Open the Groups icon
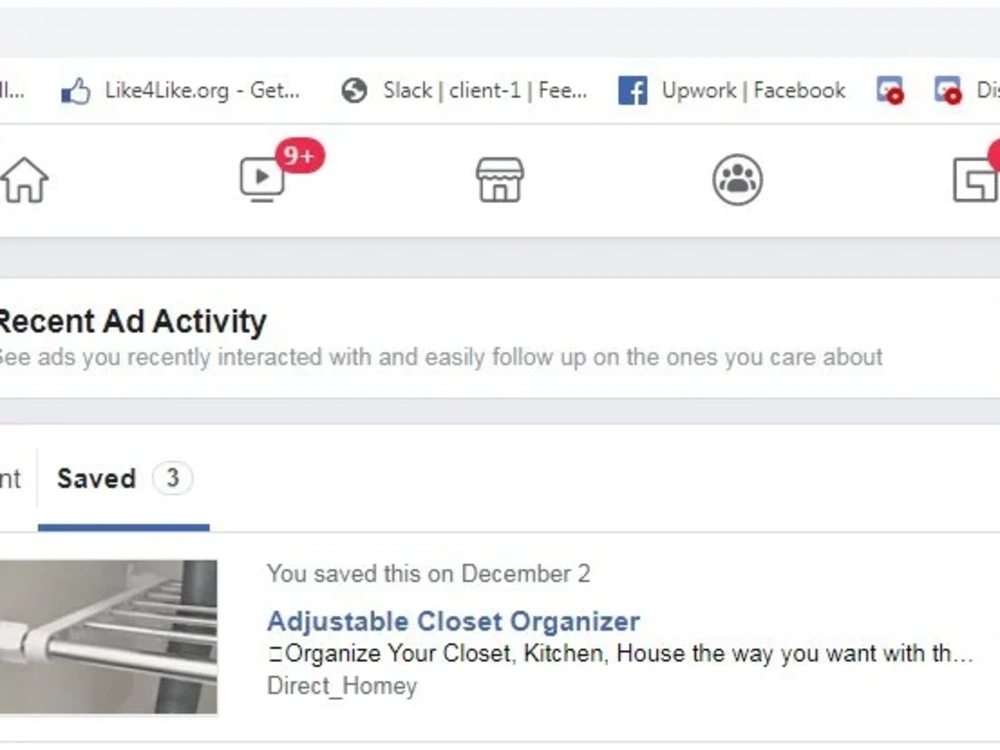This screenshot has height=750, width=1000. click(x=737, y=180)
